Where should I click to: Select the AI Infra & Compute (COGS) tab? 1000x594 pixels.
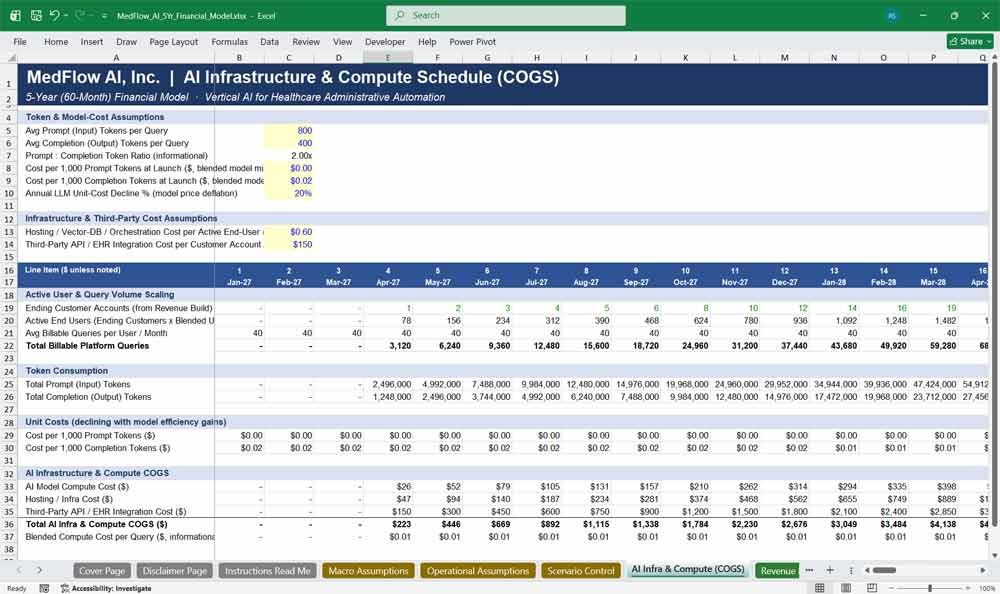(x=688, y=570)
